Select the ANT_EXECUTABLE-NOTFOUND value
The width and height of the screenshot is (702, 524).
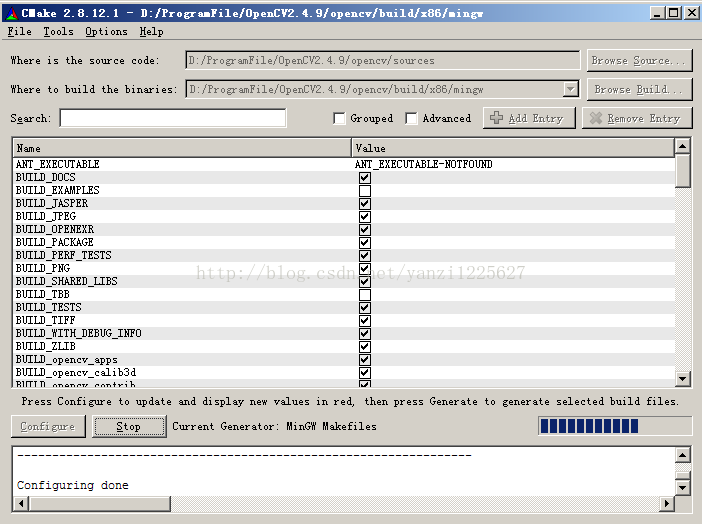pos(424,164)
